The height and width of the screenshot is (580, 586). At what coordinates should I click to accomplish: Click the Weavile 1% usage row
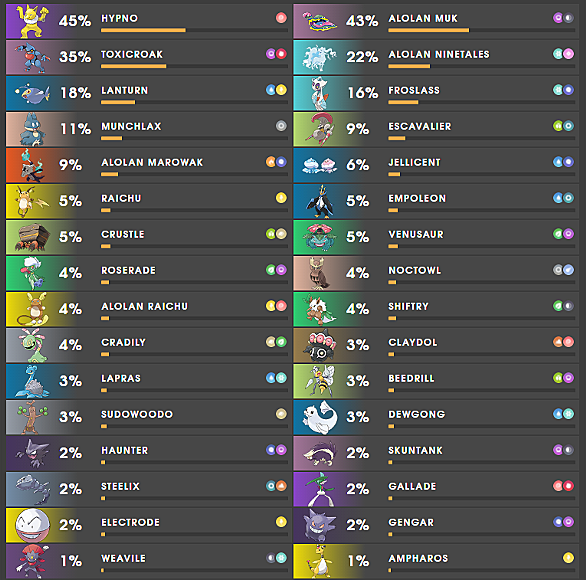point(148,561)
